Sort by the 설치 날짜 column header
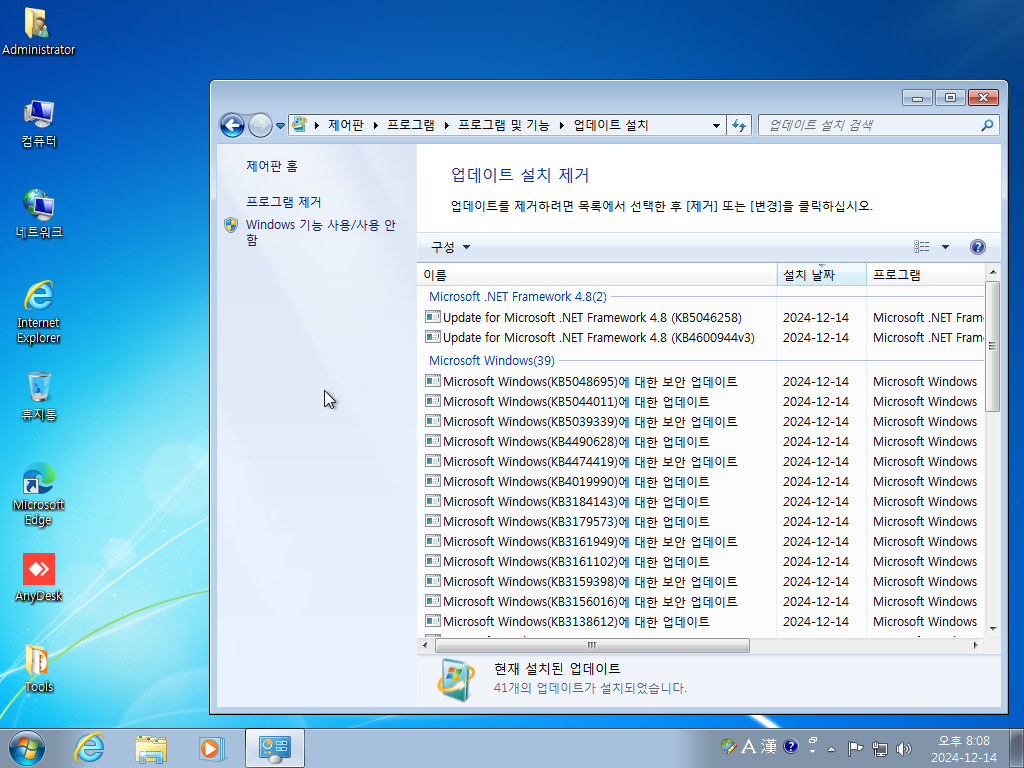Image resolution: width=1024 pixels, height=768 pixels. [822, 275]
